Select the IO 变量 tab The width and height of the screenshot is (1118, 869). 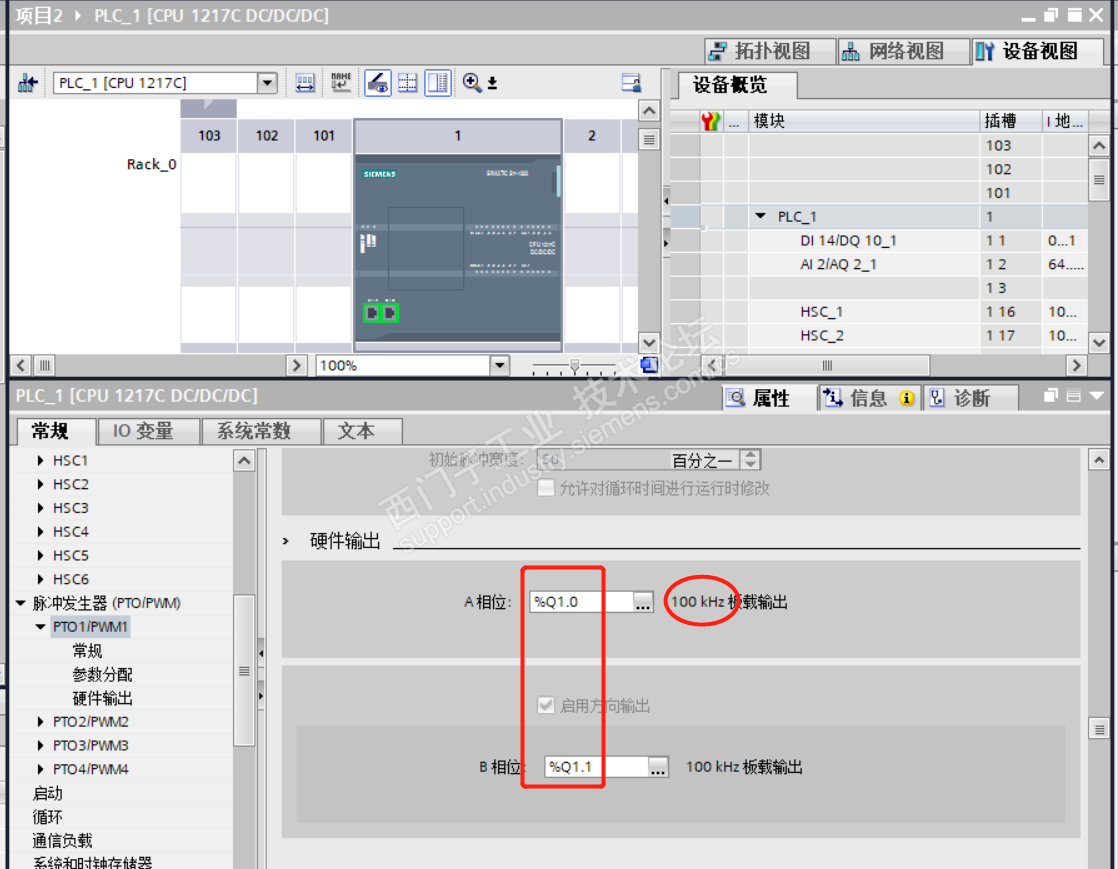148,431
